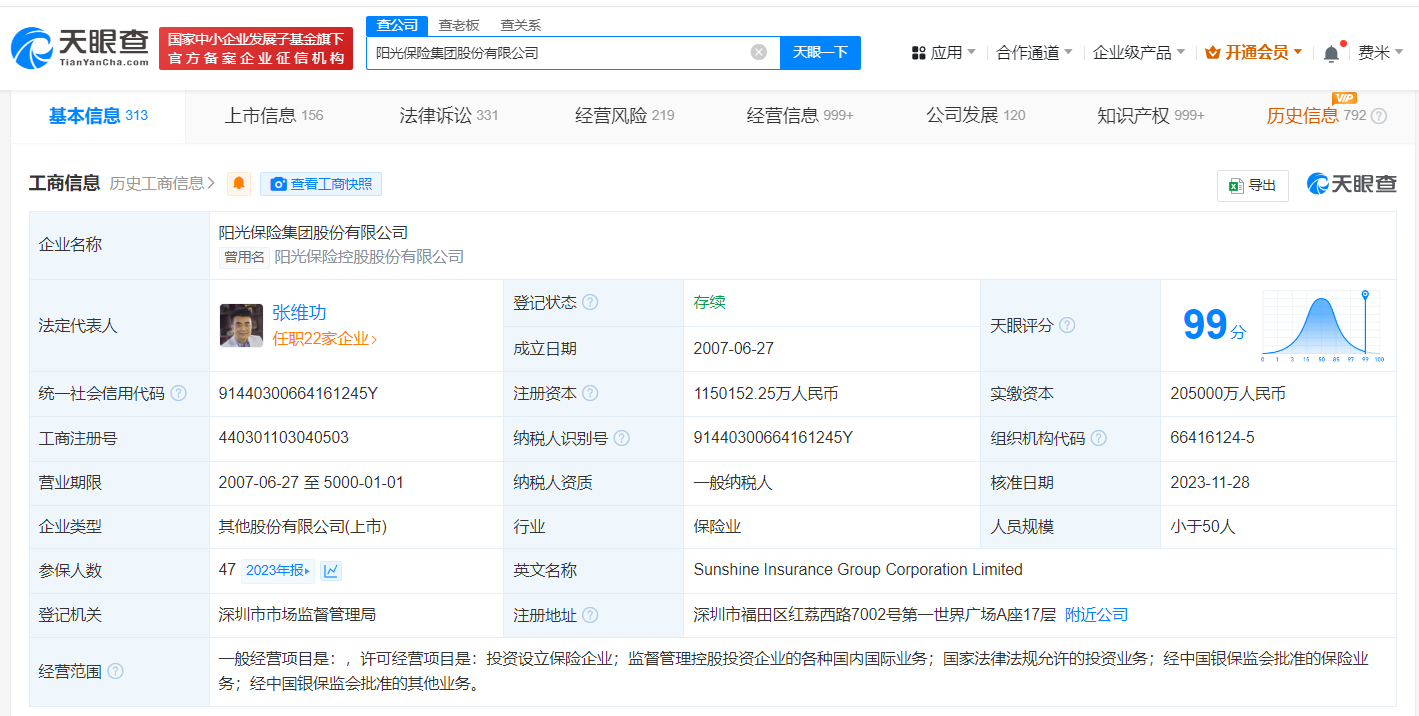Open the 开通会员 dropdown
This screenshot has width=1419, height=716.
(1253, 52)
